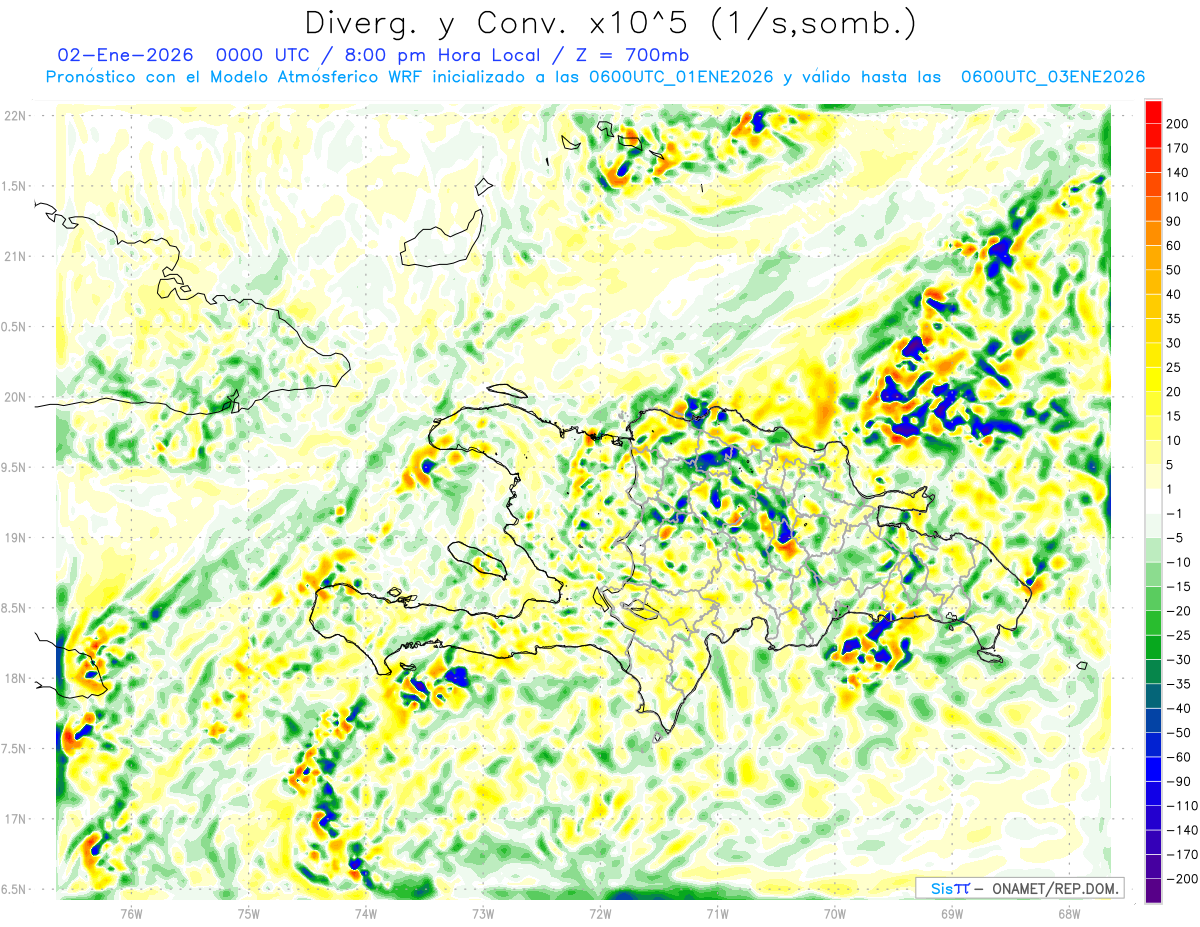Click the '68W' longitude axis label
Viewport: 1200px width, 927px height.
click(x=1069, y=913)
